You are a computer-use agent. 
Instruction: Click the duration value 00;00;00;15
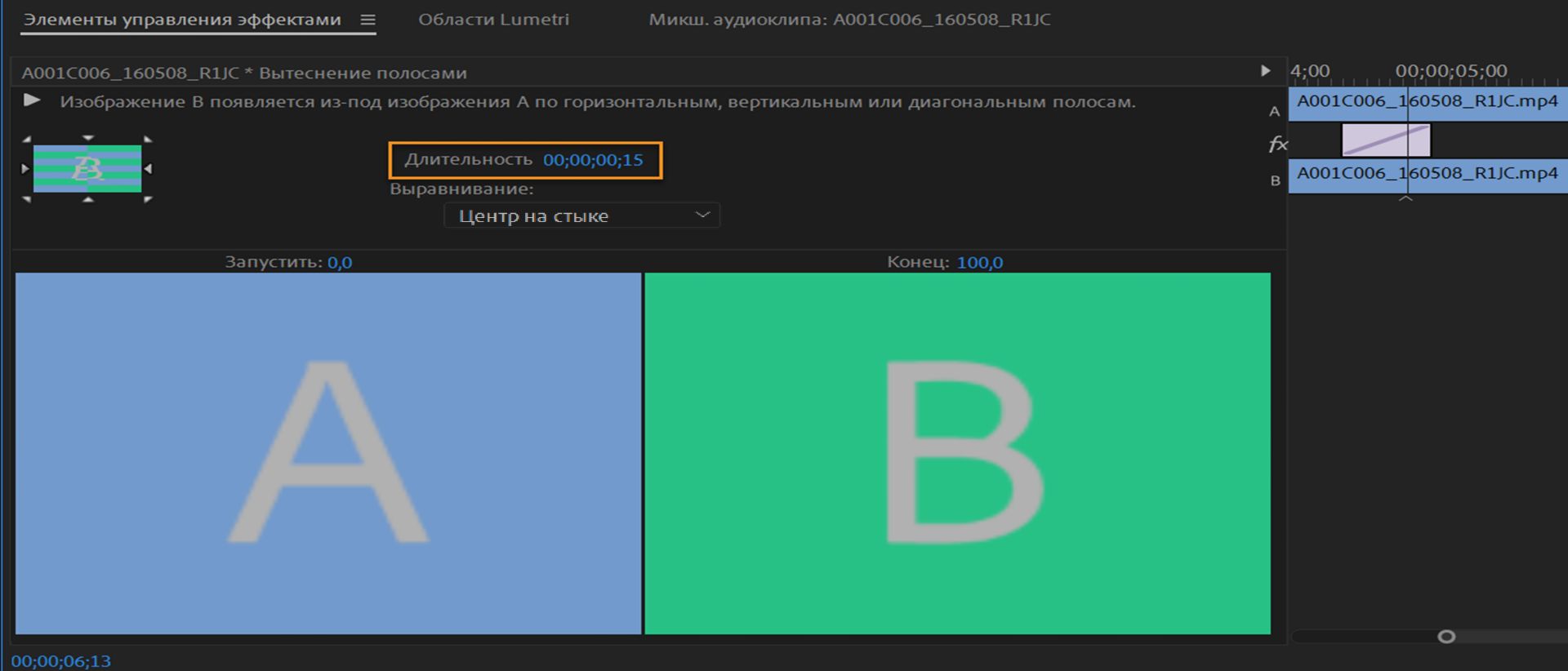593,160
